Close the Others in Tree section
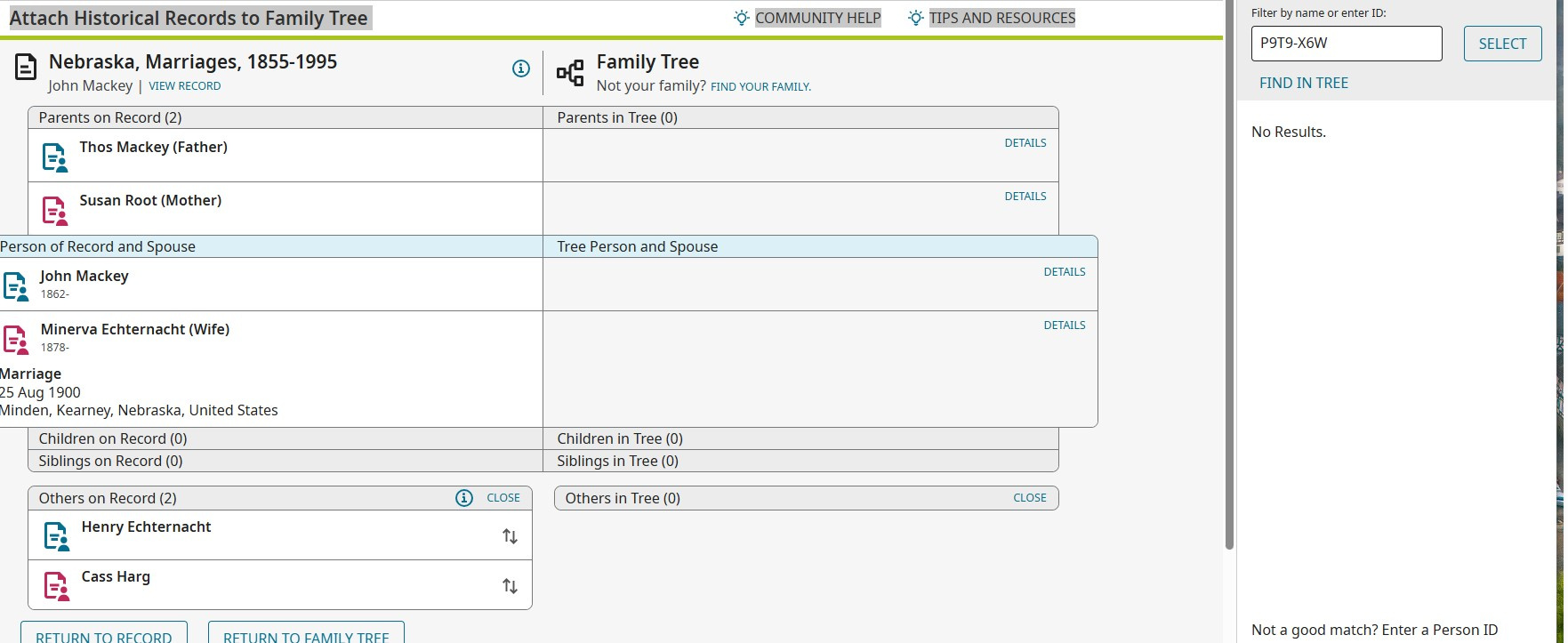This screenshot has height=643, width=1568. pyautogui.click(x=1030, y=498)
